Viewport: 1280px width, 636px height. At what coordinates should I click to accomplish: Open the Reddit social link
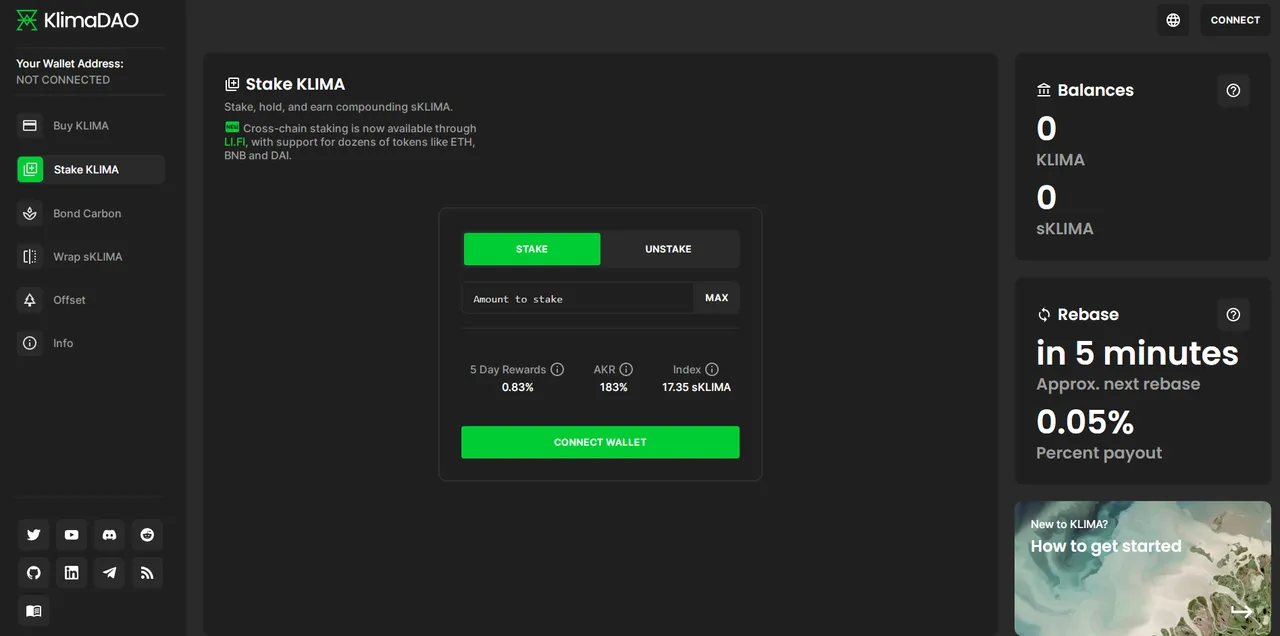pos(148,535)
